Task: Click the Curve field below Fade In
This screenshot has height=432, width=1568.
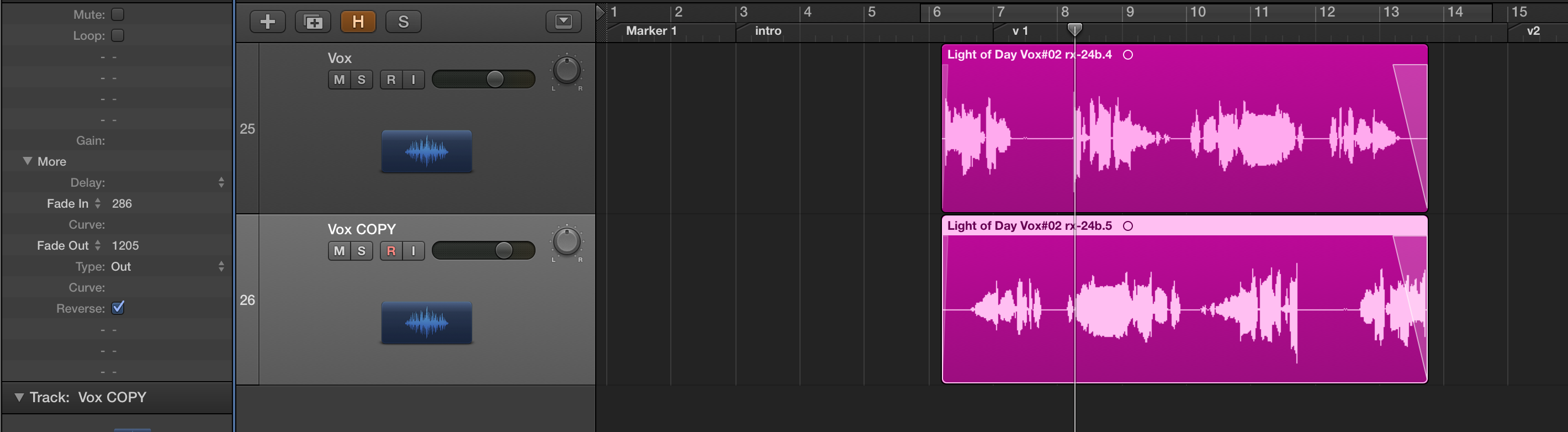Action: 117,224
